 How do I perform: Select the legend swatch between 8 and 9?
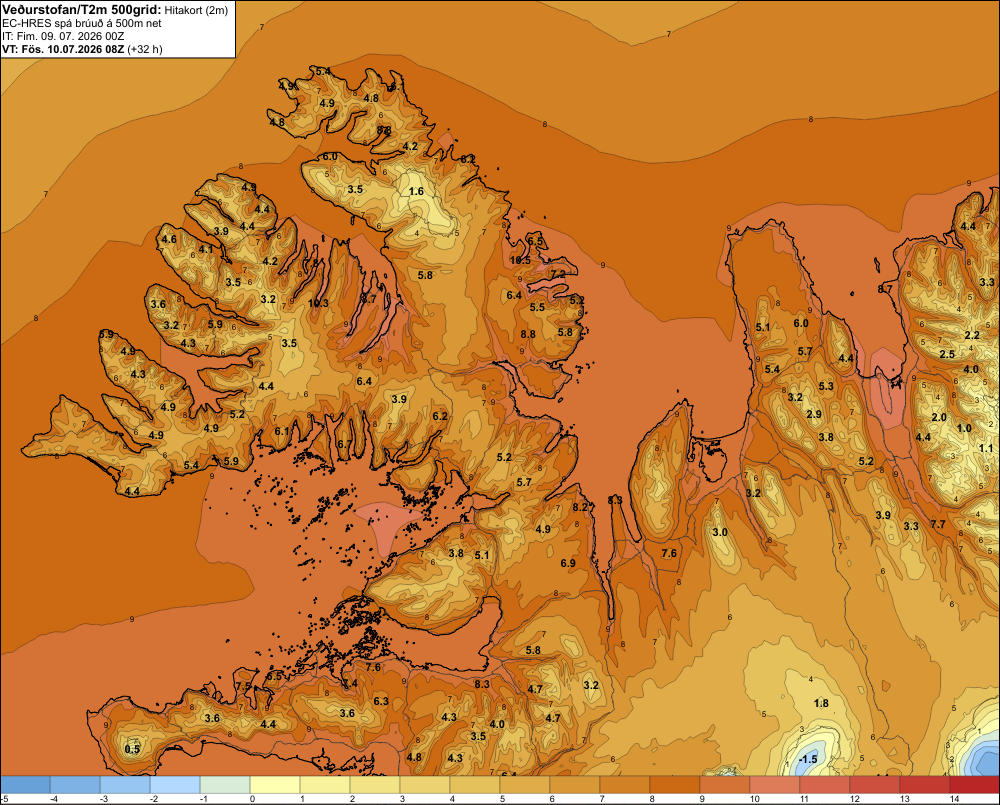(675, 785)
